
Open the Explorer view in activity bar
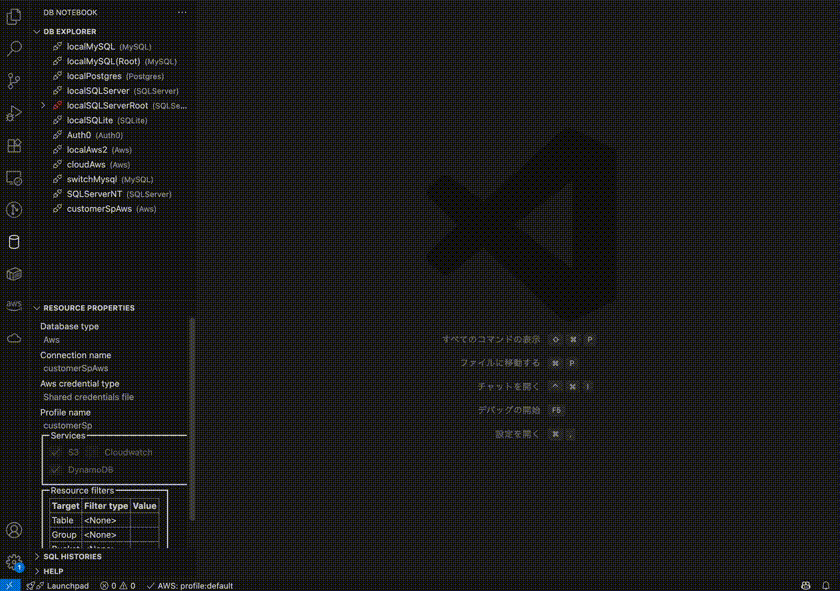(x=14, y=17)
